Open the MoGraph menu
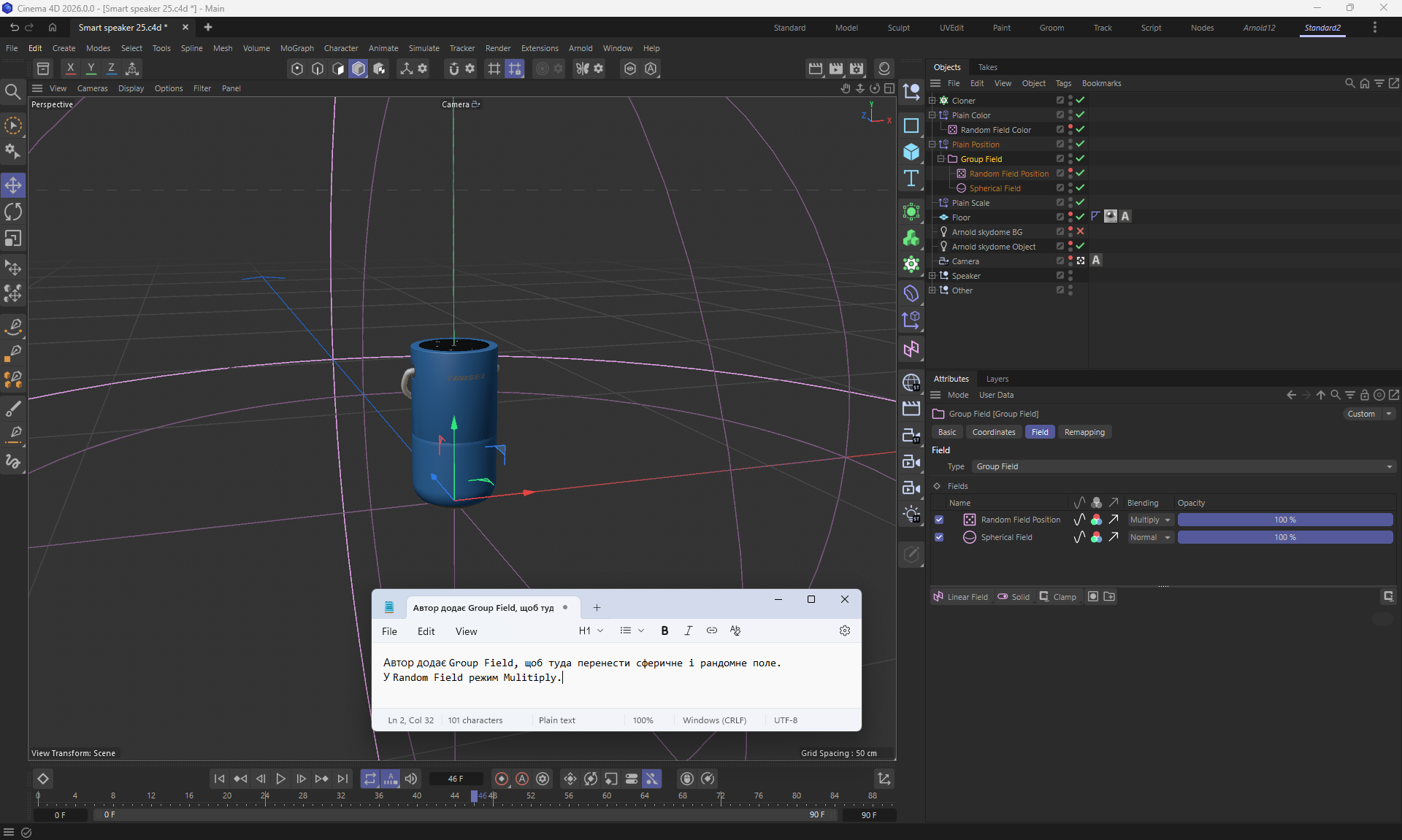The image size is (1402, 840). click(296, 48)
